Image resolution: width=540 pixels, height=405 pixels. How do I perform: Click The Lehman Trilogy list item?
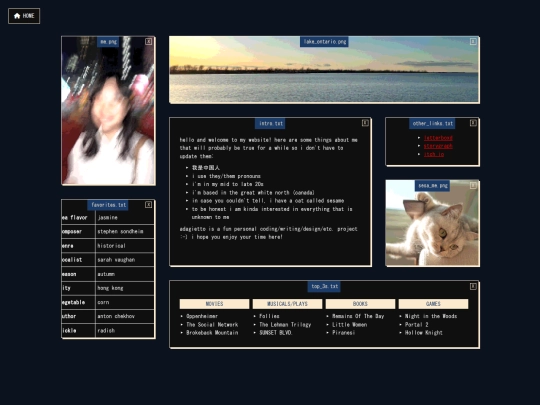[x=285, y=324]
